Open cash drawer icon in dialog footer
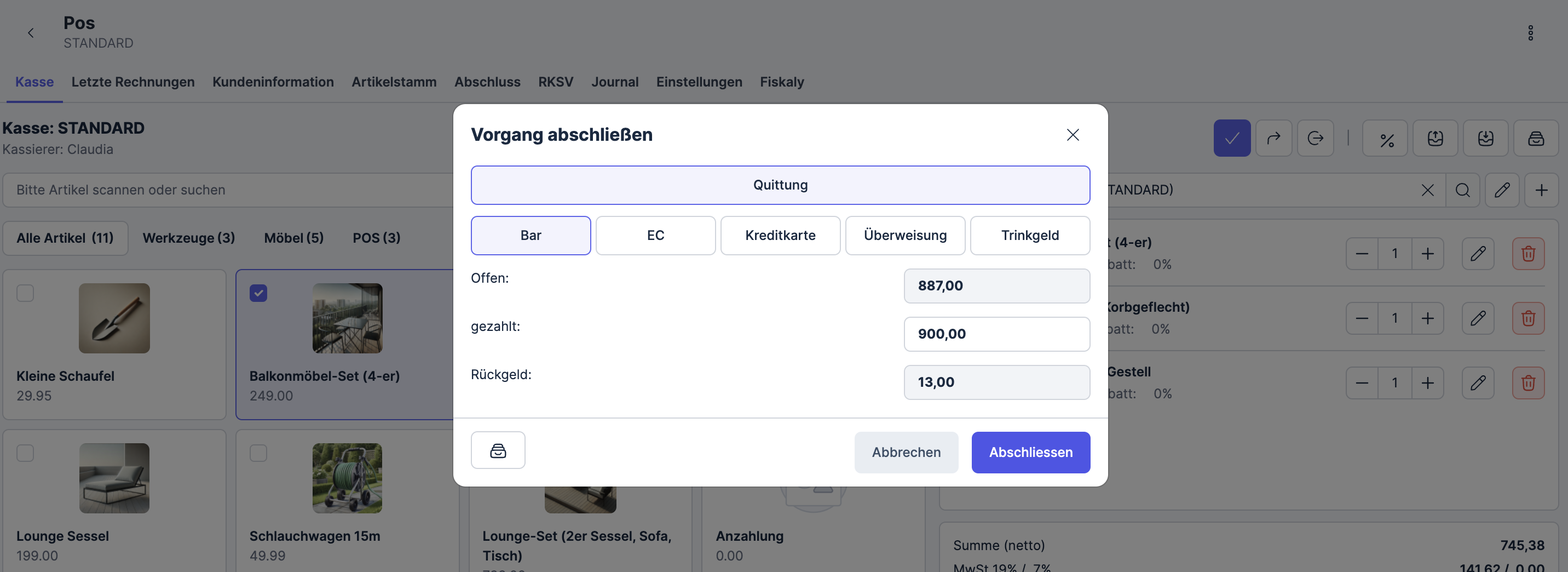Image resolution: width=1568 pixels, height=572 pixels. coord(497,451)
